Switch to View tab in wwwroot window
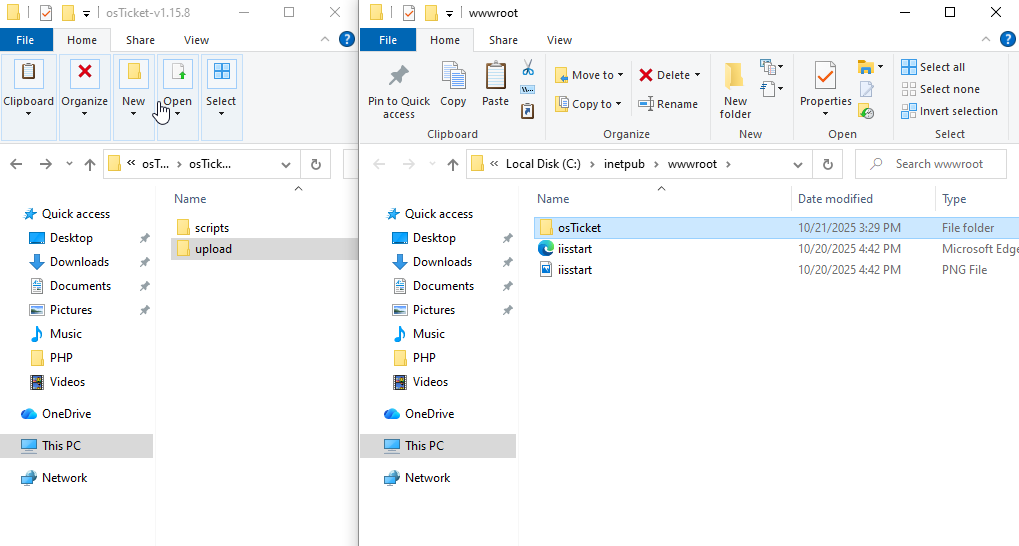 (x=559, y=40)
